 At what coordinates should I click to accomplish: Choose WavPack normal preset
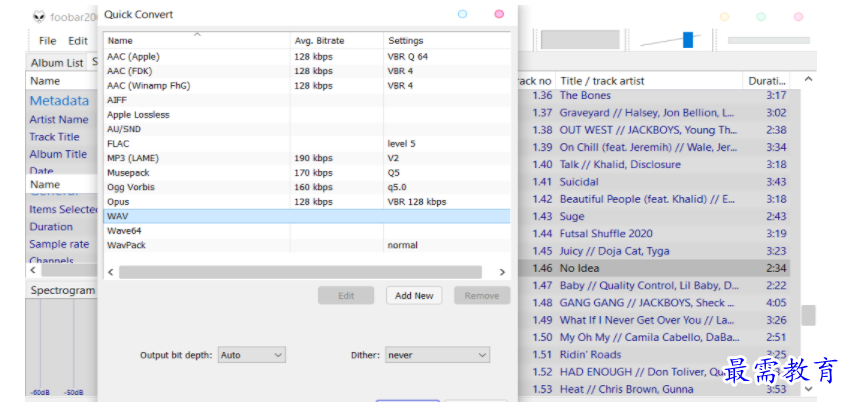[x=307, y=246]
